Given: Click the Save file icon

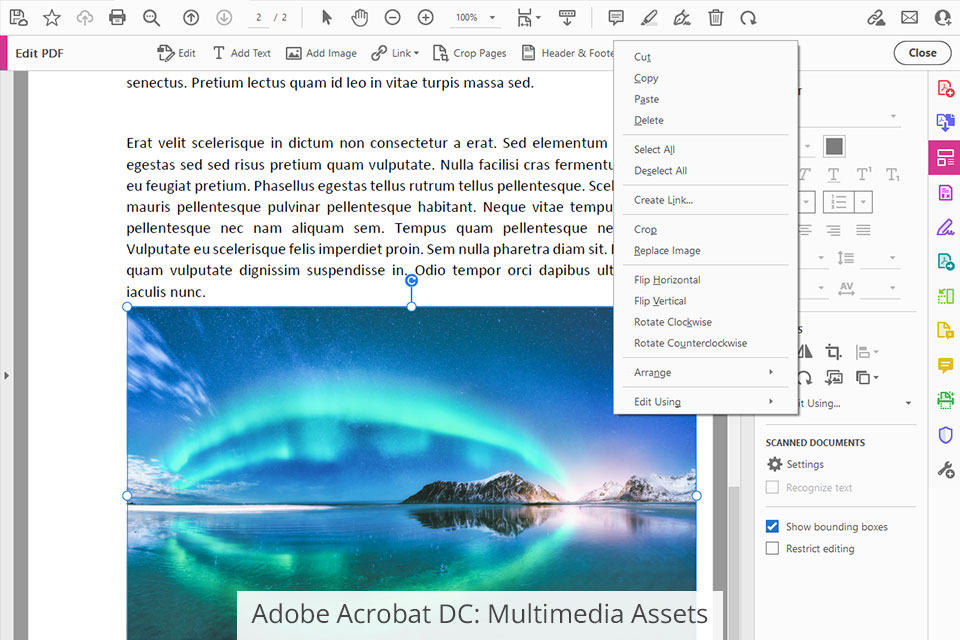Looking at the screenshot, I should [x=18, y=18].
